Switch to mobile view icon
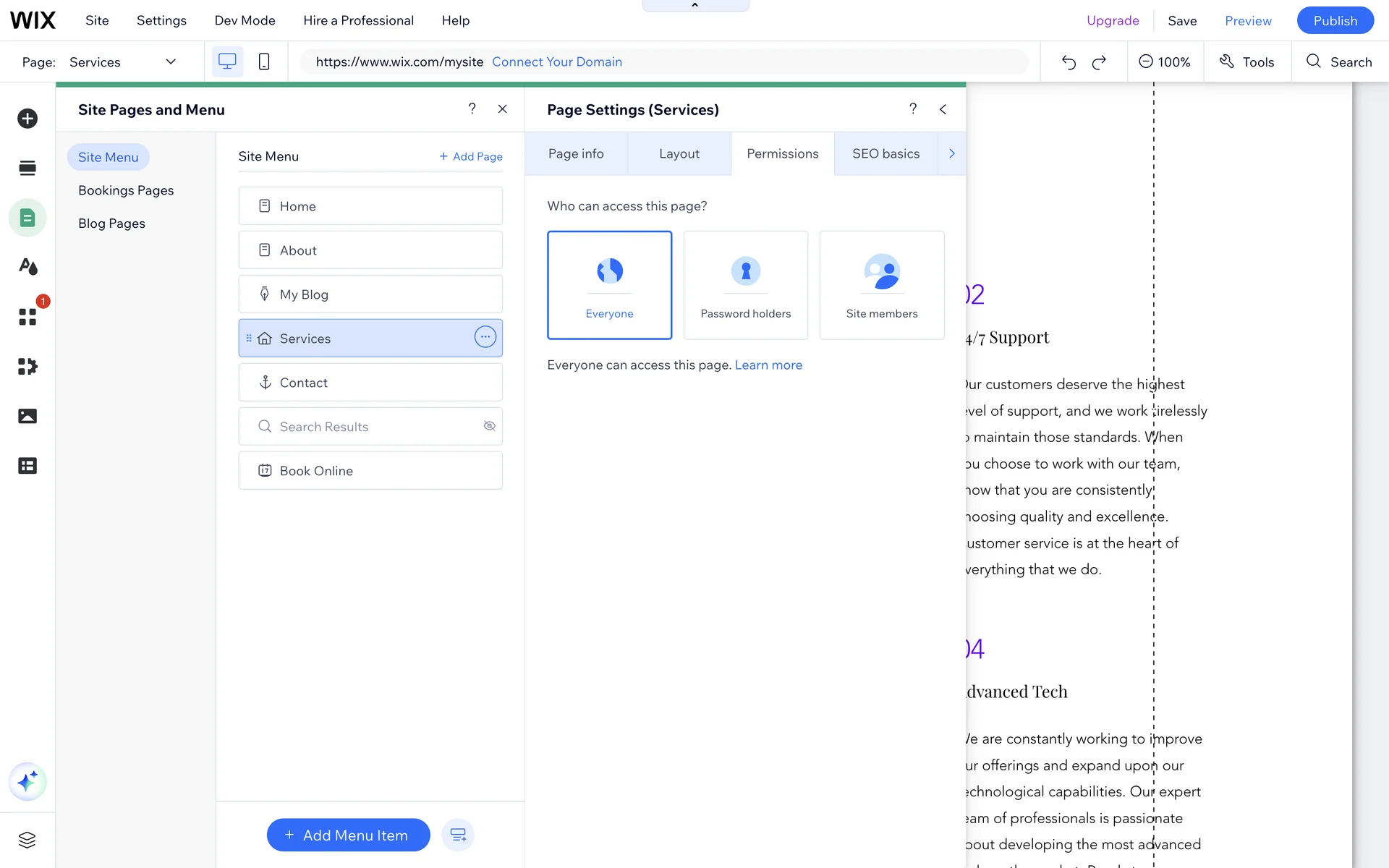The height and width of the screenshot is (868, 1389). (264, 61)
